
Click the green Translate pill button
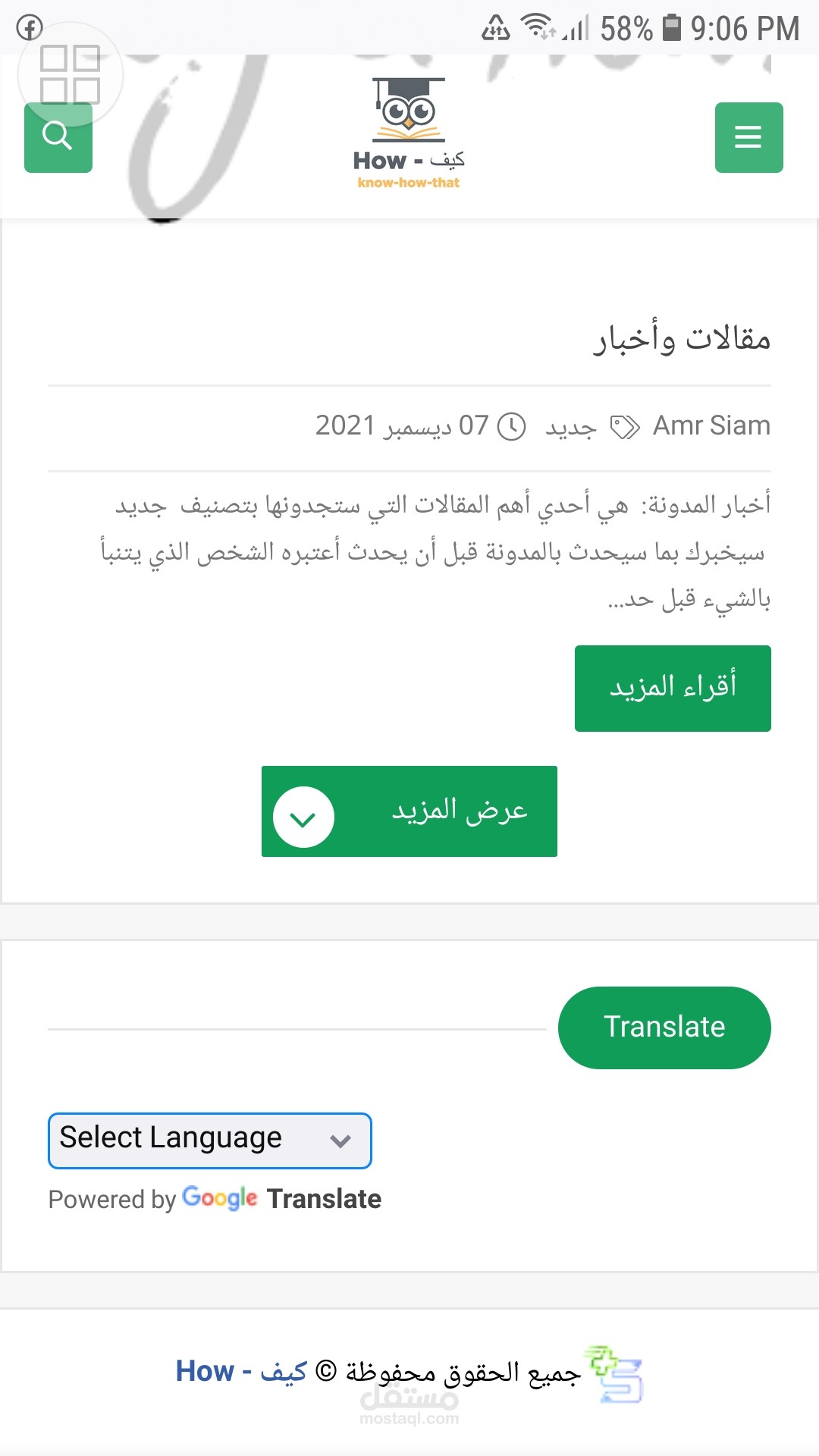pyautogui.click(x=664, y=1028)
